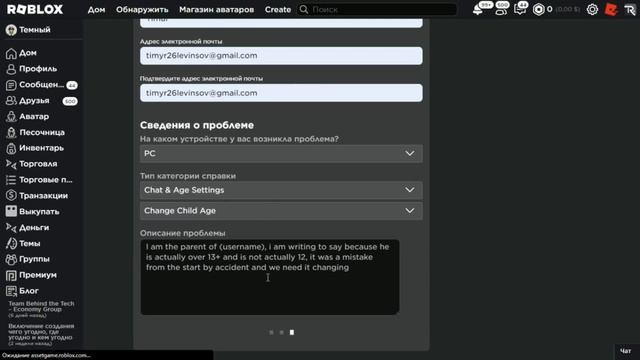The image size is (640, 360).
Task: Go to Create in top navigation
Action: [x=278, y=9]
